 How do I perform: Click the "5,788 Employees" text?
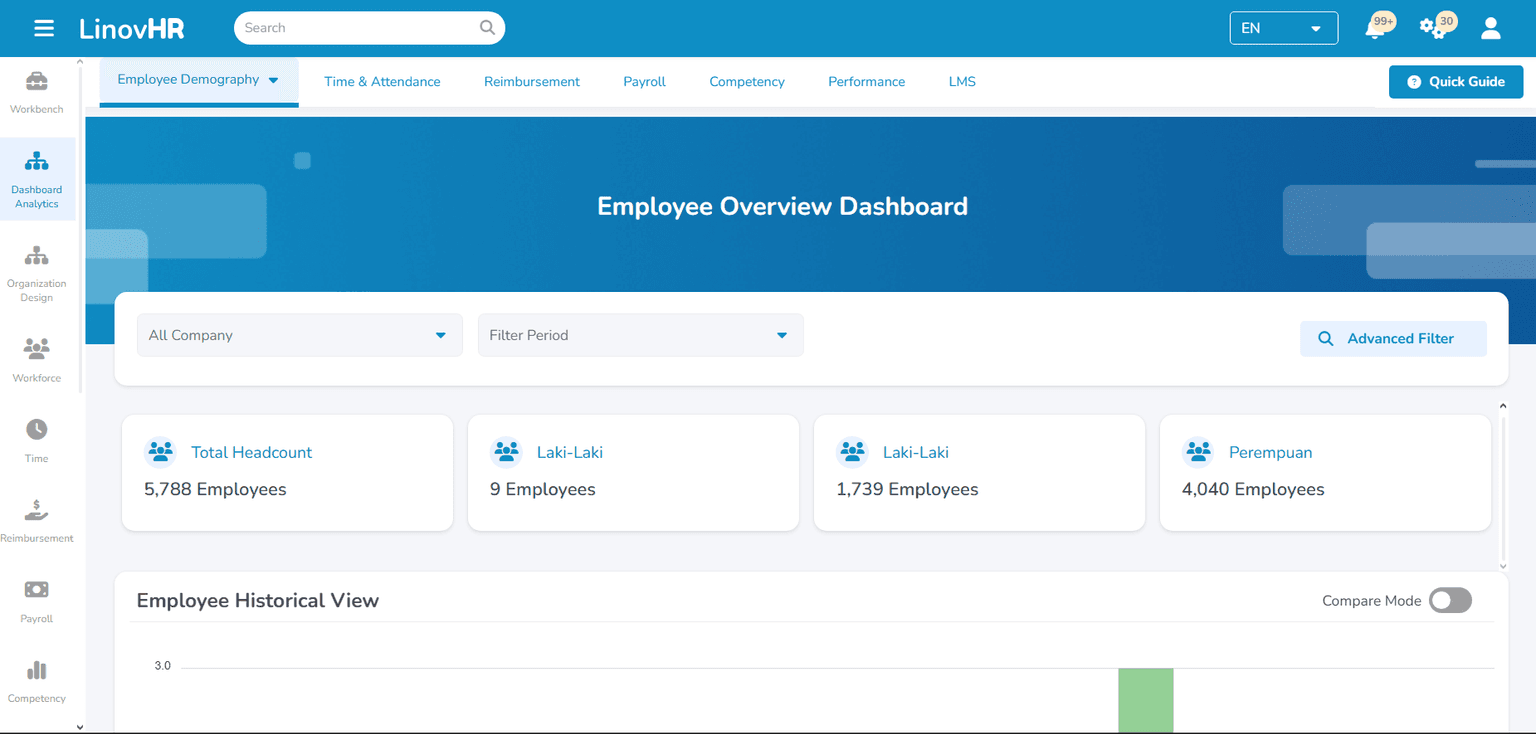tap(215, 489)
